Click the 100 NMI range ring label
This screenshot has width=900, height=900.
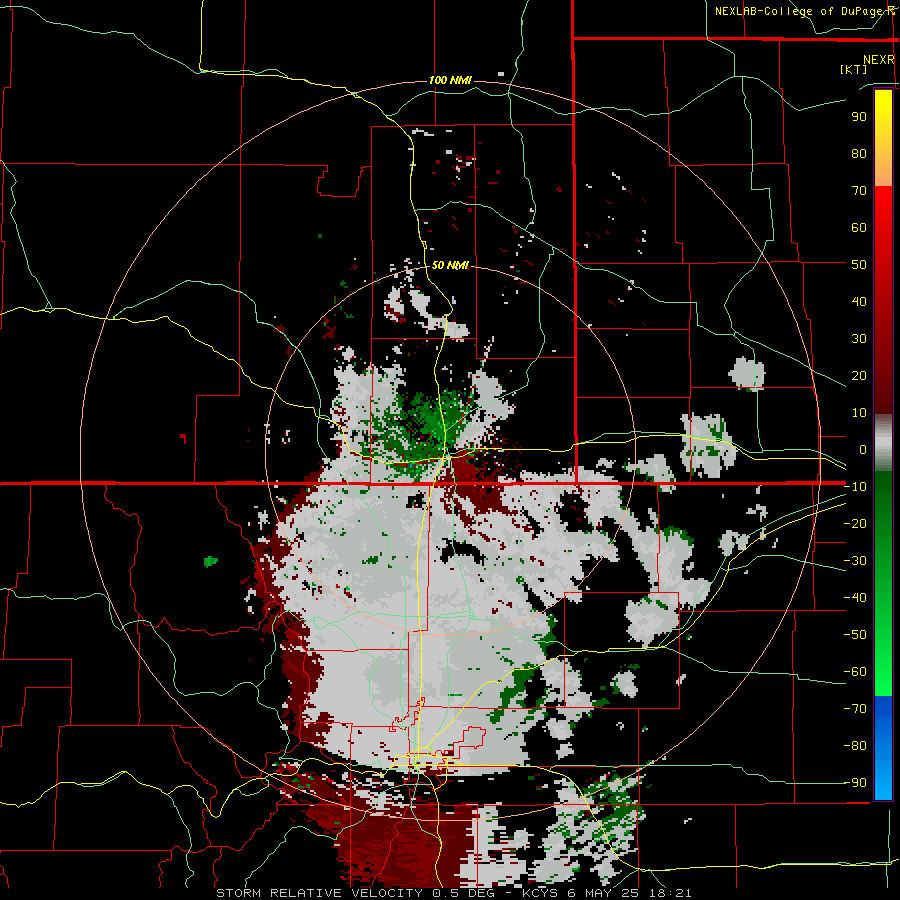450,80
